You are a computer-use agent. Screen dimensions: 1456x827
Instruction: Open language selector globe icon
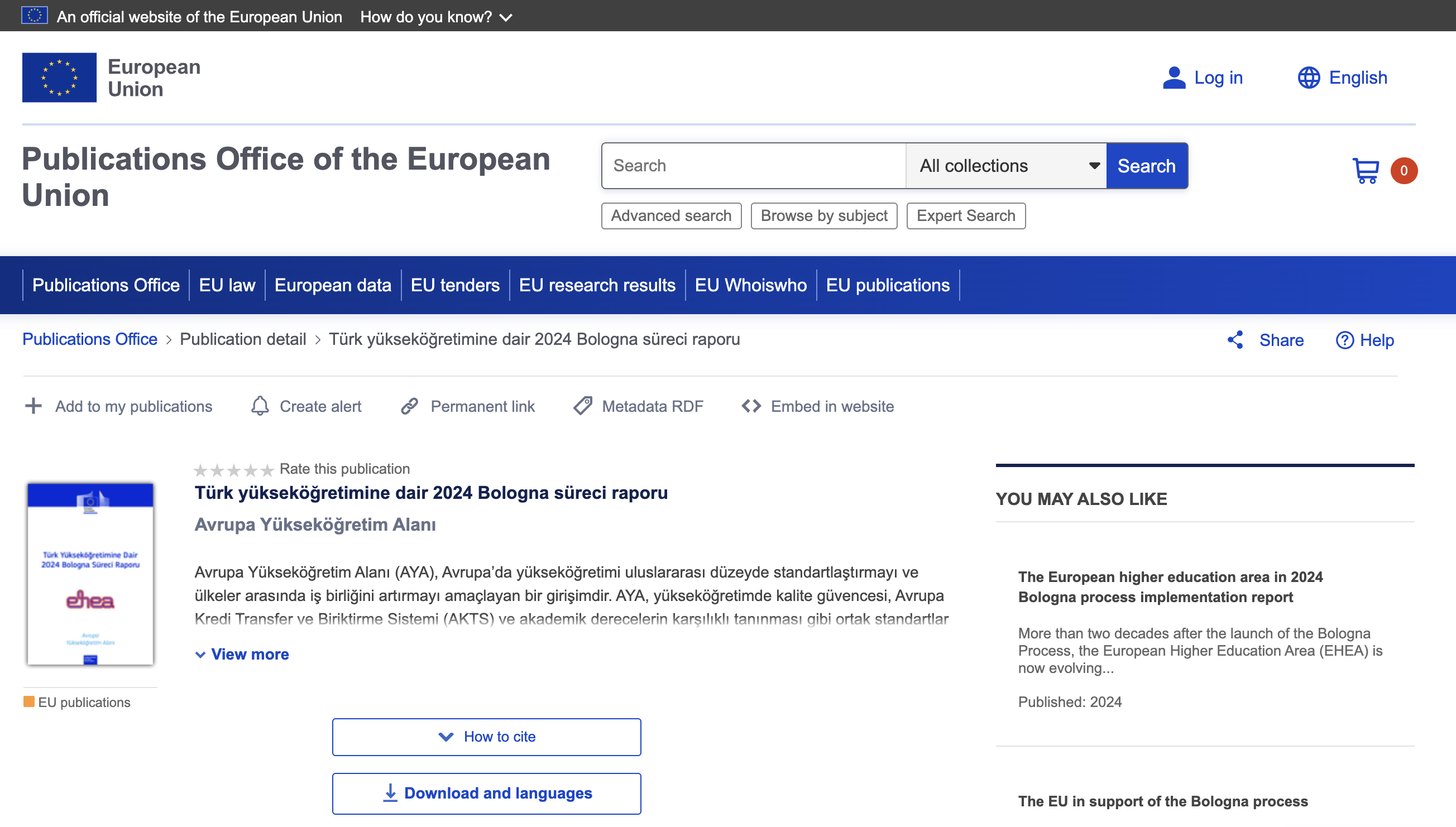pyautogui.click(x=1308, y=78)
